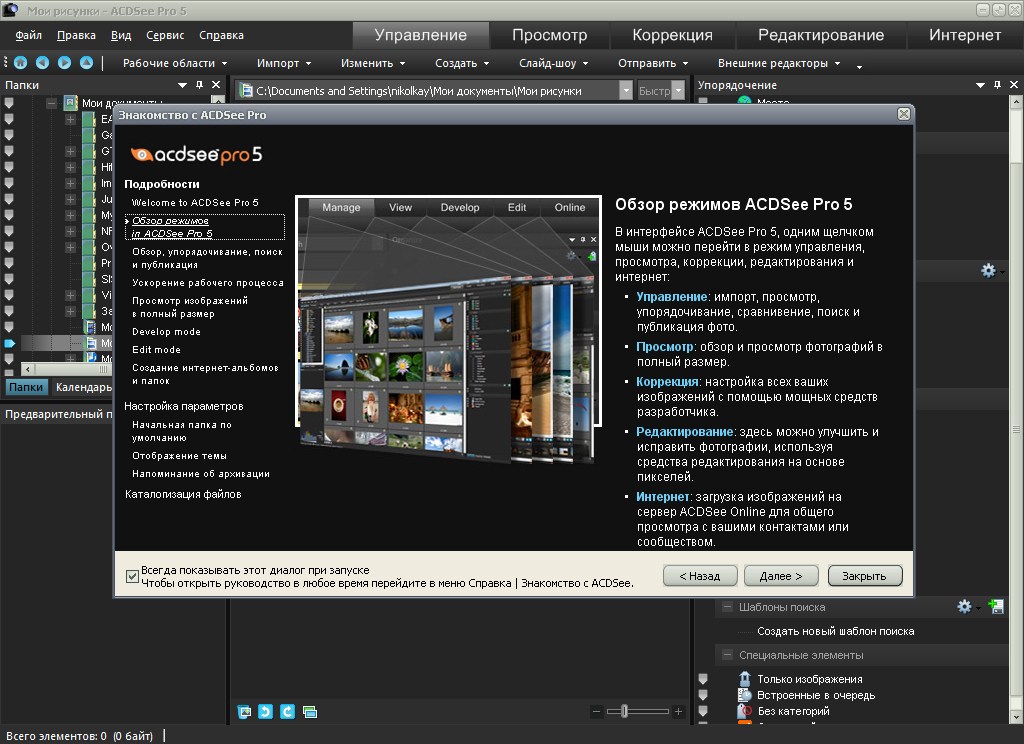The width and height of the screenshot is (1024, 744).
Task: Click the add new search template icon
Action: [x=996, y=607]
